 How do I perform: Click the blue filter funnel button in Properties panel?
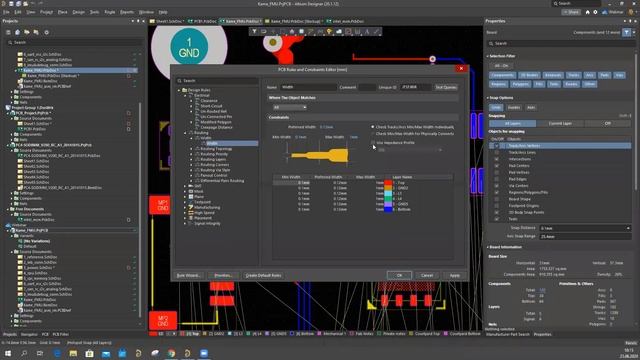point(627,32)
